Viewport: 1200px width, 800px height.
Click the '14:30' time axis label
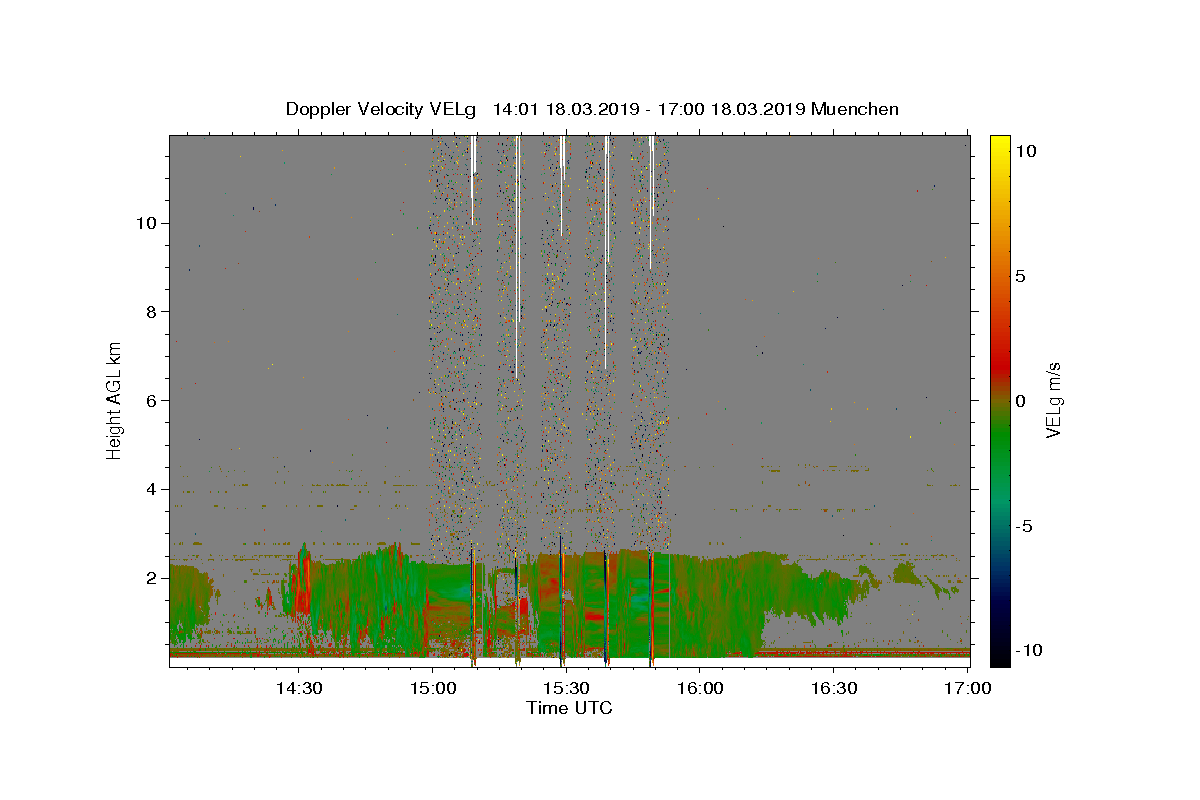coord(298,688)
